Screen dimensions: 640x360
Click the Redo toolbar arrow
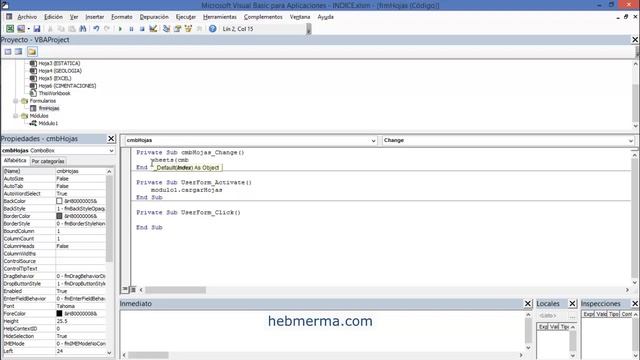click(x=107, y=29)
